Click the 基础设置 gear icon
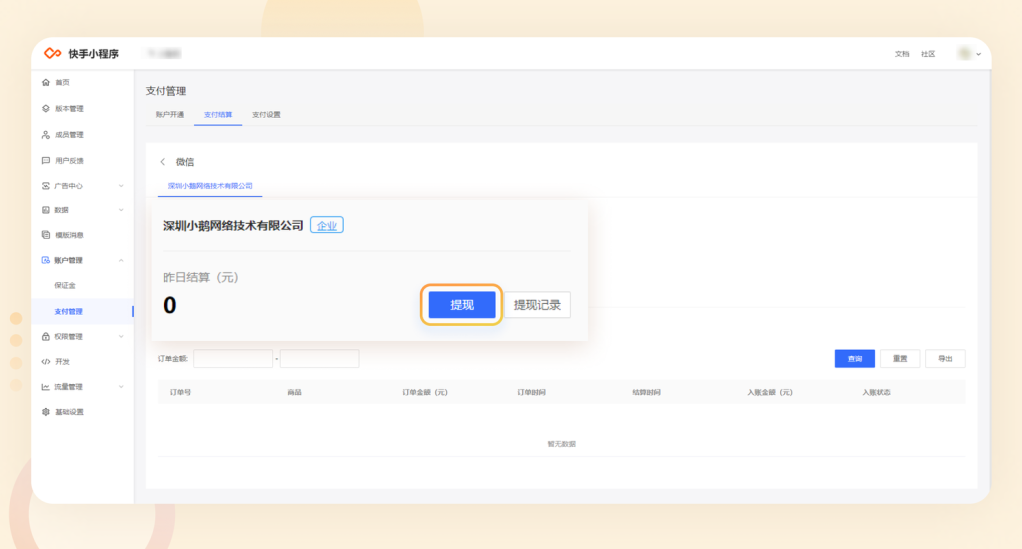Image resolution: width=1022 pixels, height=549 pixels. [46, 412]
